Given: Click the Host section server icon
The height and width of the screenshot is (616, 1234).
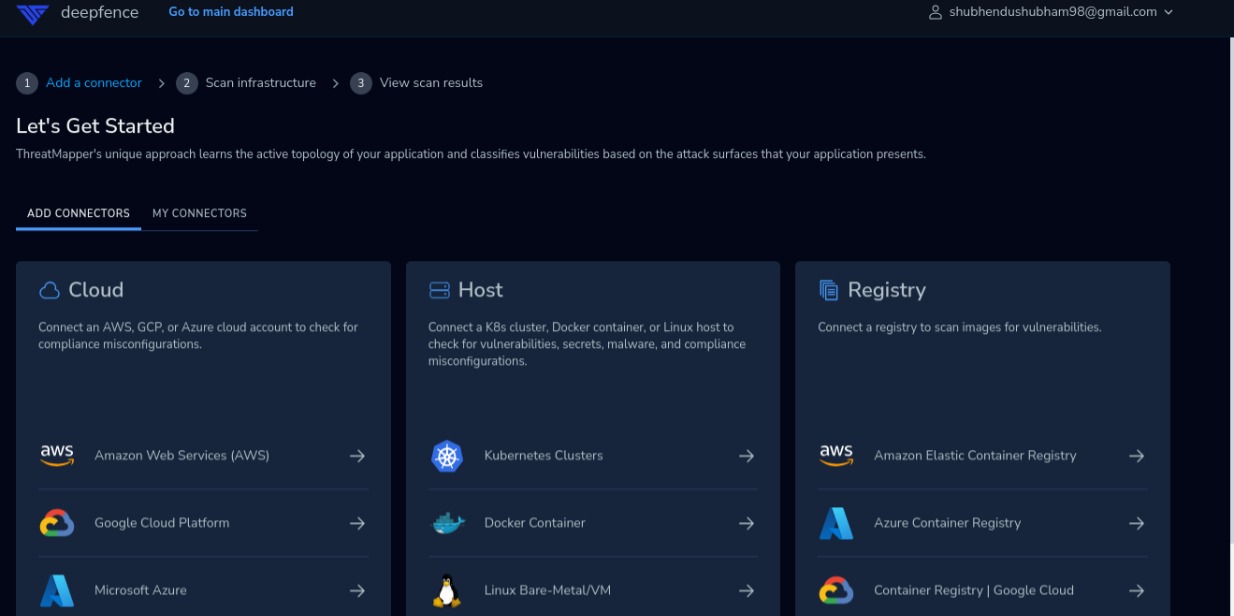Looking at the screenshot, I should 439,290.
